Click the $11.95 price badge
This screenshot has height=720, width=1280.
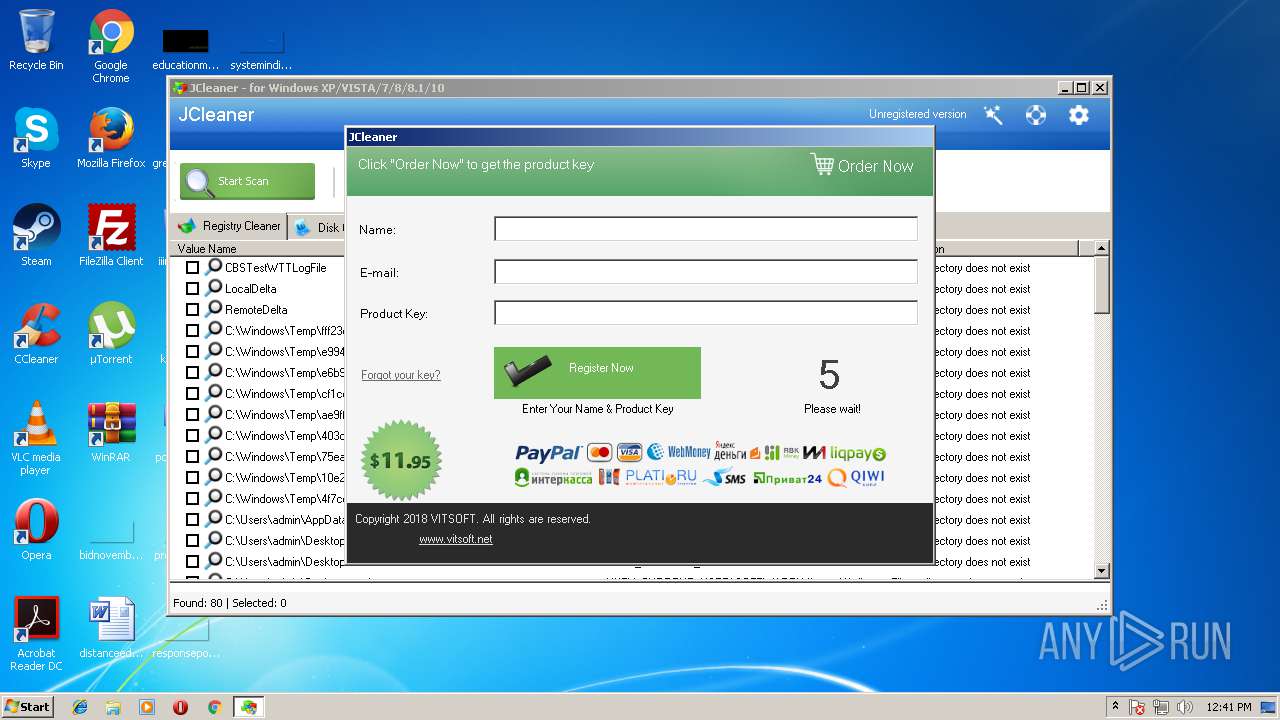(x=401, y=461)
